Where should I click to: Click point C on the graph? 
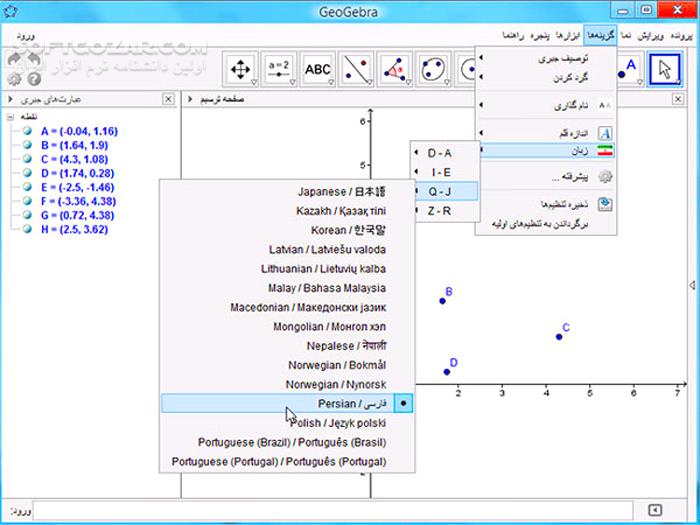559,337
